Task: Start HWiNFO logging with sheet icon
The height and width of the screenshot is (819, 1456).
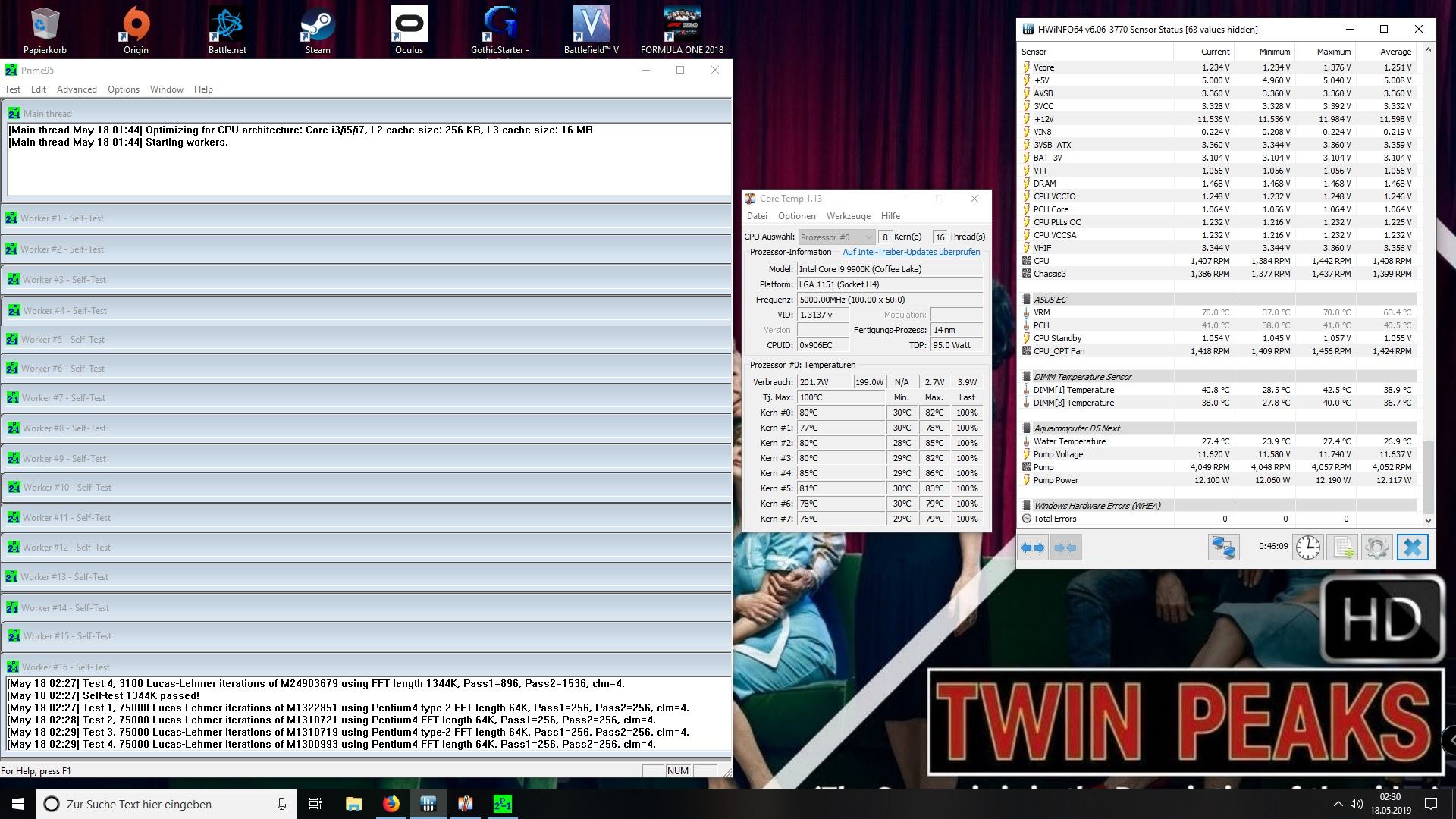Action: pyautogui.click(x=1343, y=547)
